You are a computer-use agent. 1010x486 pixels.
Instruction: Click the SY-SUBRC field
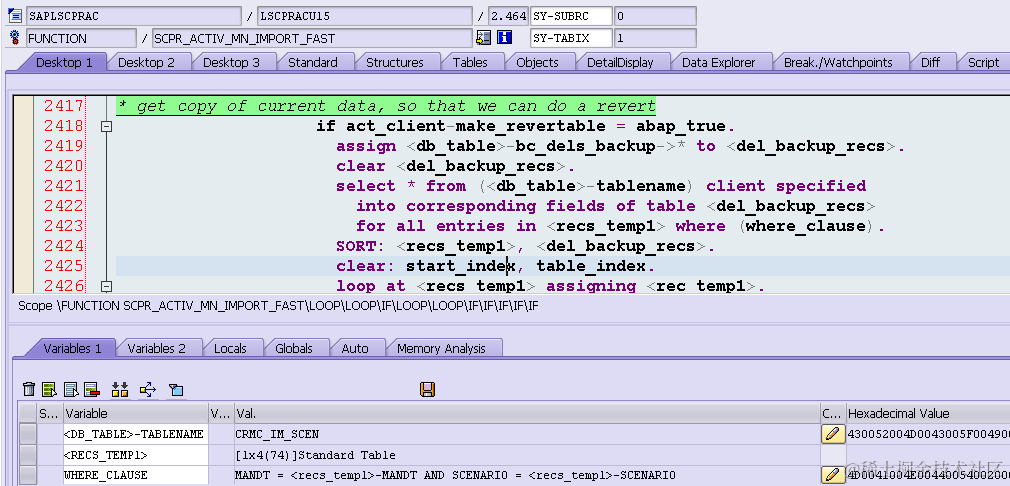tap(571, 15)
